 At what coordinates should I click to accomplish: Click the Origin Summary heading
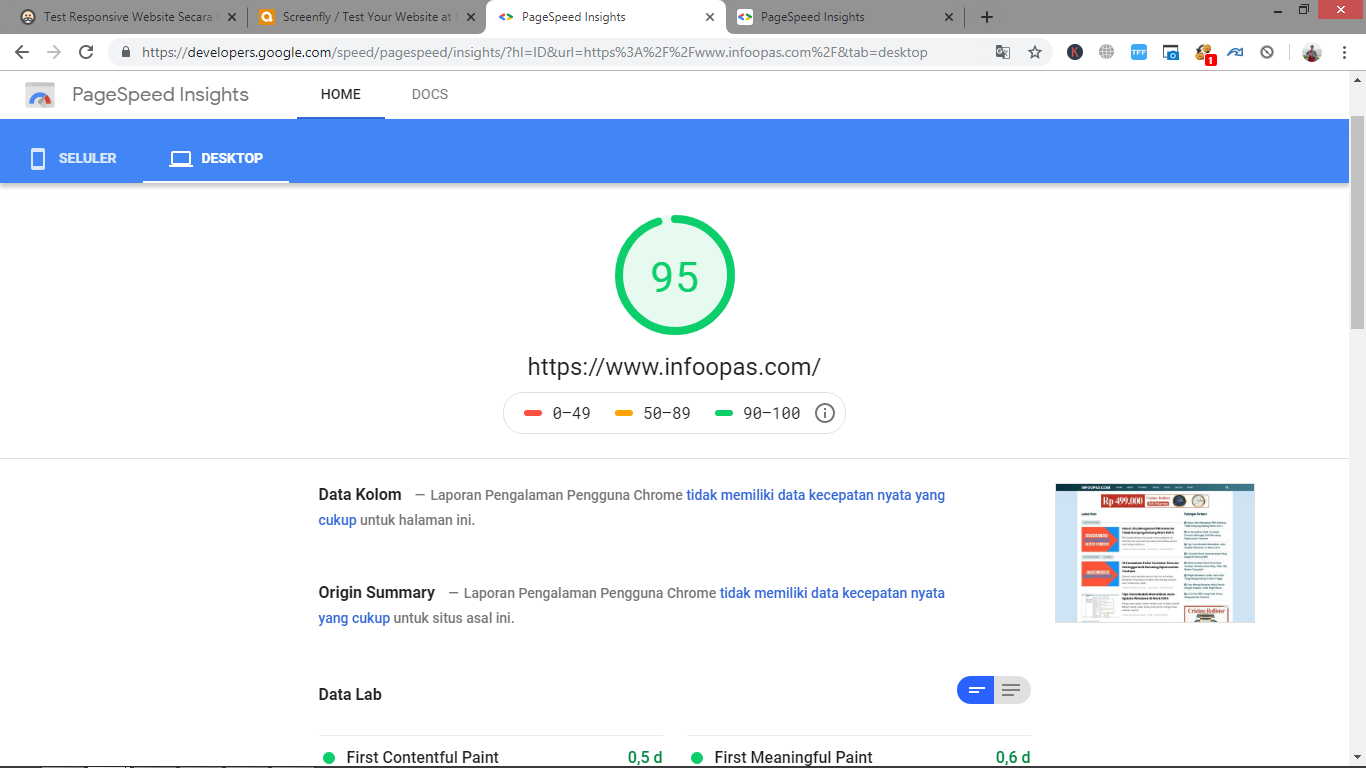pyautogui.click(x=377, y=592)
